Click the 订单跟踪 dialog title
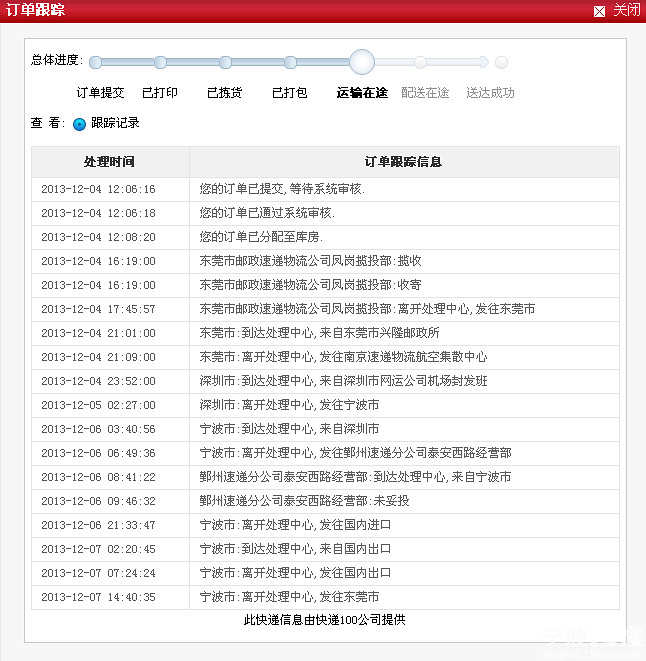 (x=35, y=11)
